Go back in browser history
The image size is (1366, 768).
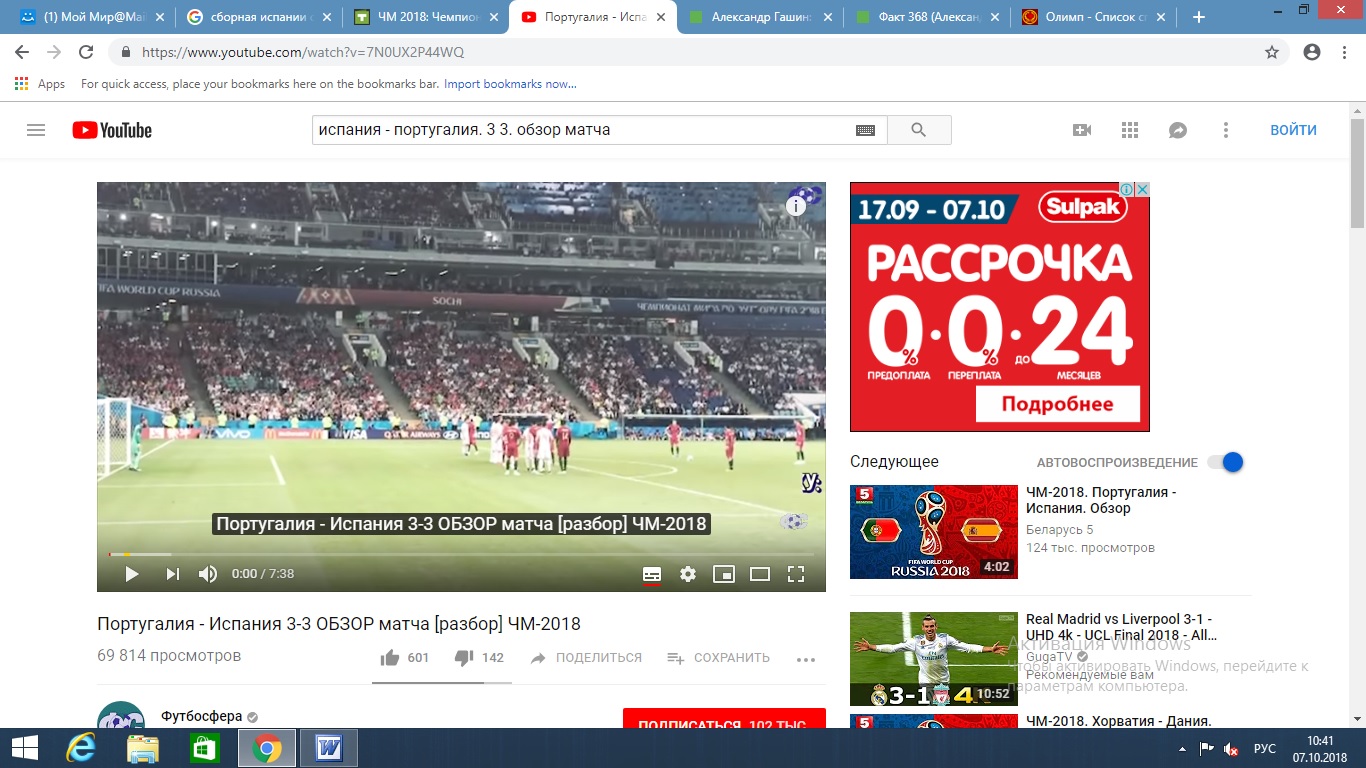coord(22,52)
